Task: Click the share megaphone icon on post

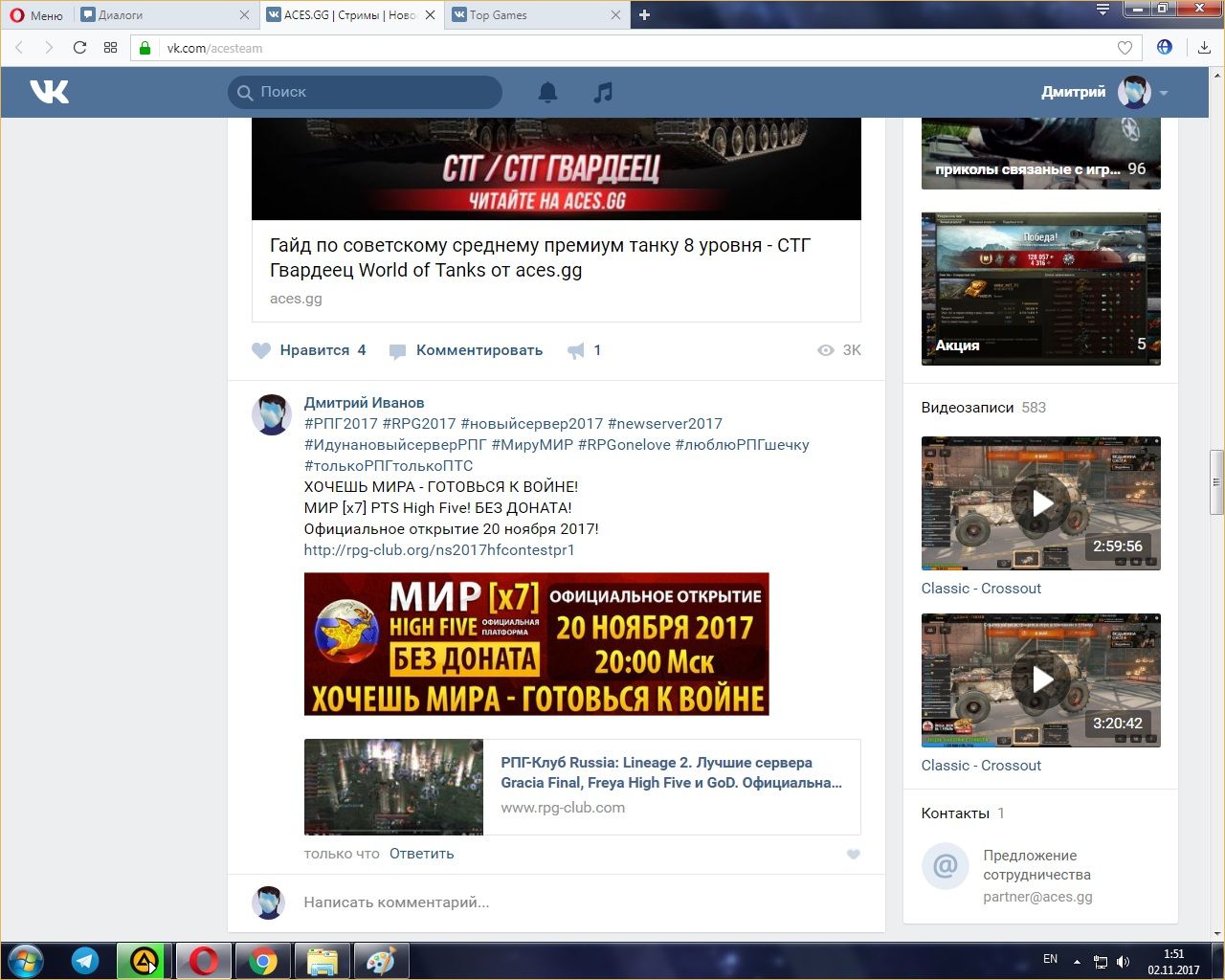Action: pyautogui.click(x=575, y=351)
